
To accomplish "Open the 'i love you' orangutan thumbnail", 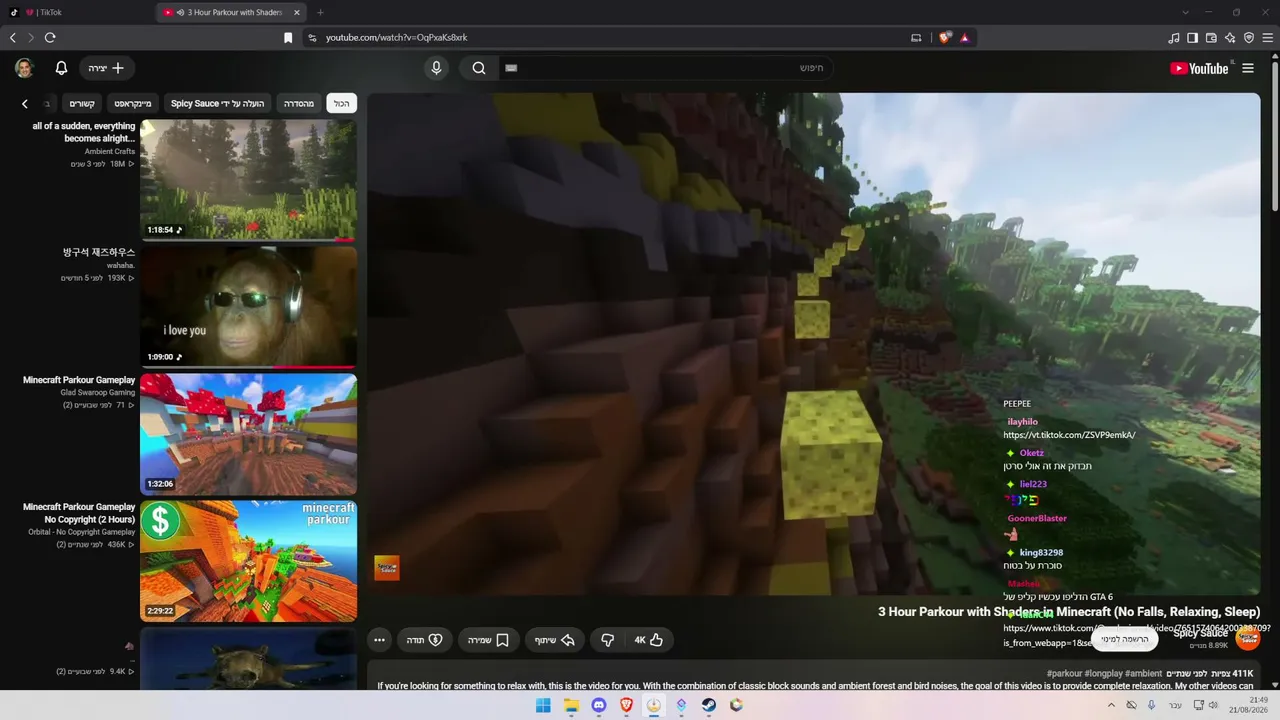I will (x=248, y=307).
